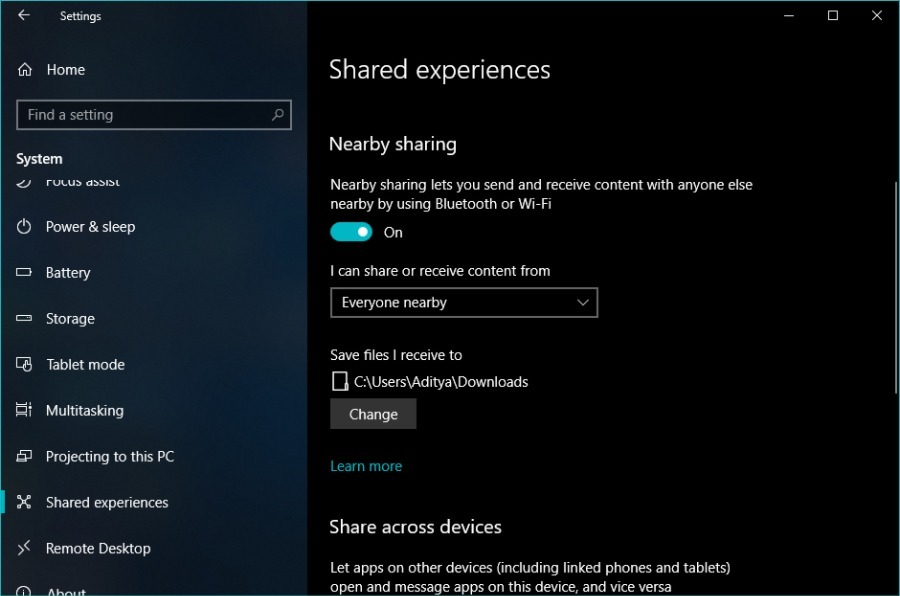Click the Storage drive icon
The height and width of the screenshot is (596, 900).
25,319
